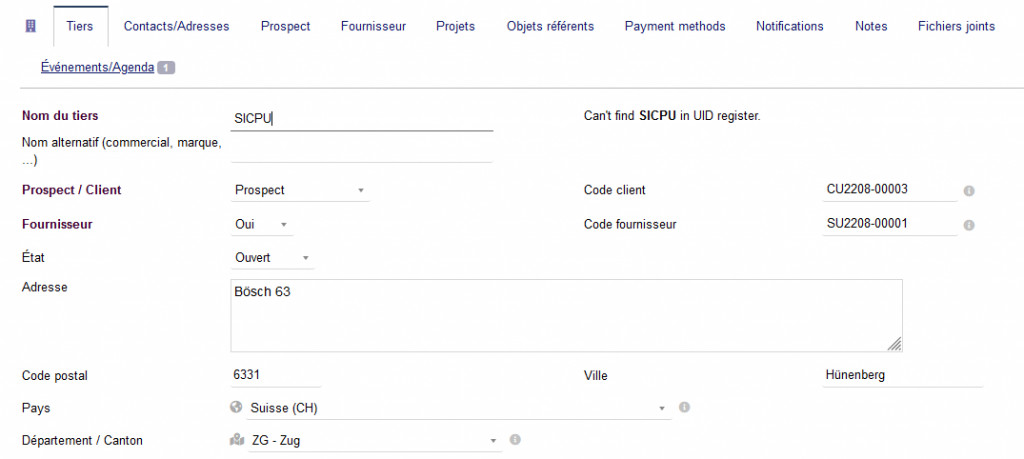Click info icon next to Code client
Image resolution: width=1024 pixels, height=459 pixels.
(x=969, y=190)
